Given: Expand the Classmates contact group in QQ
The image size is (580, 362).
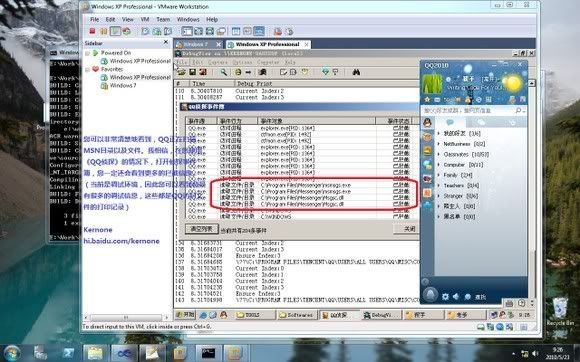Looking at the screenshot, I should (439, 154).
